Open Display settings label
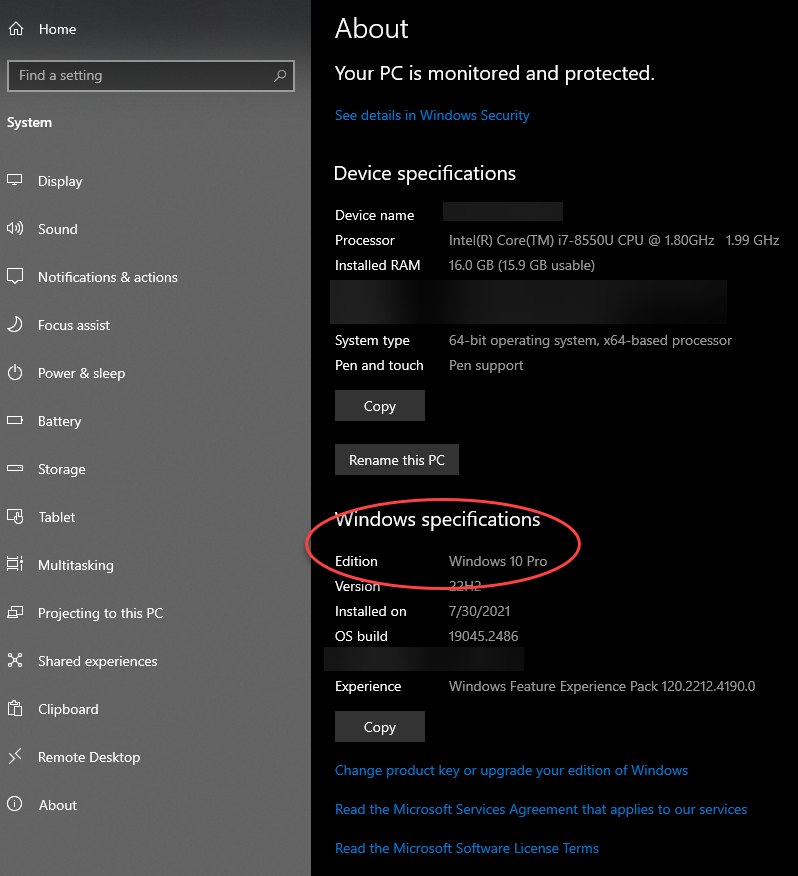The height and width of the screenshot is (876, 798). pyautogui.click(x=60, y=182)
